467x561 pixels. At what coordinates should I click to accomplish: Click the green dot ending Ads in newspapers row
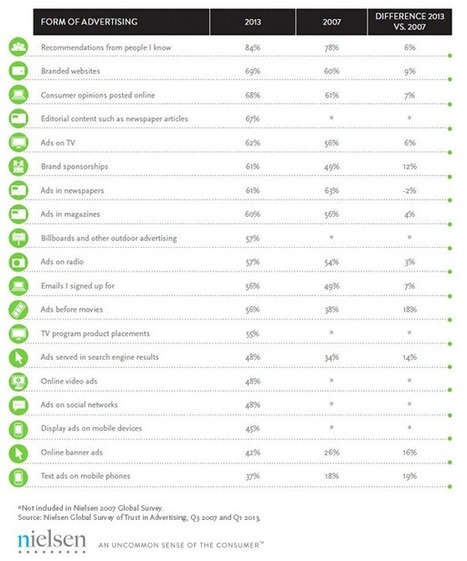450,200
